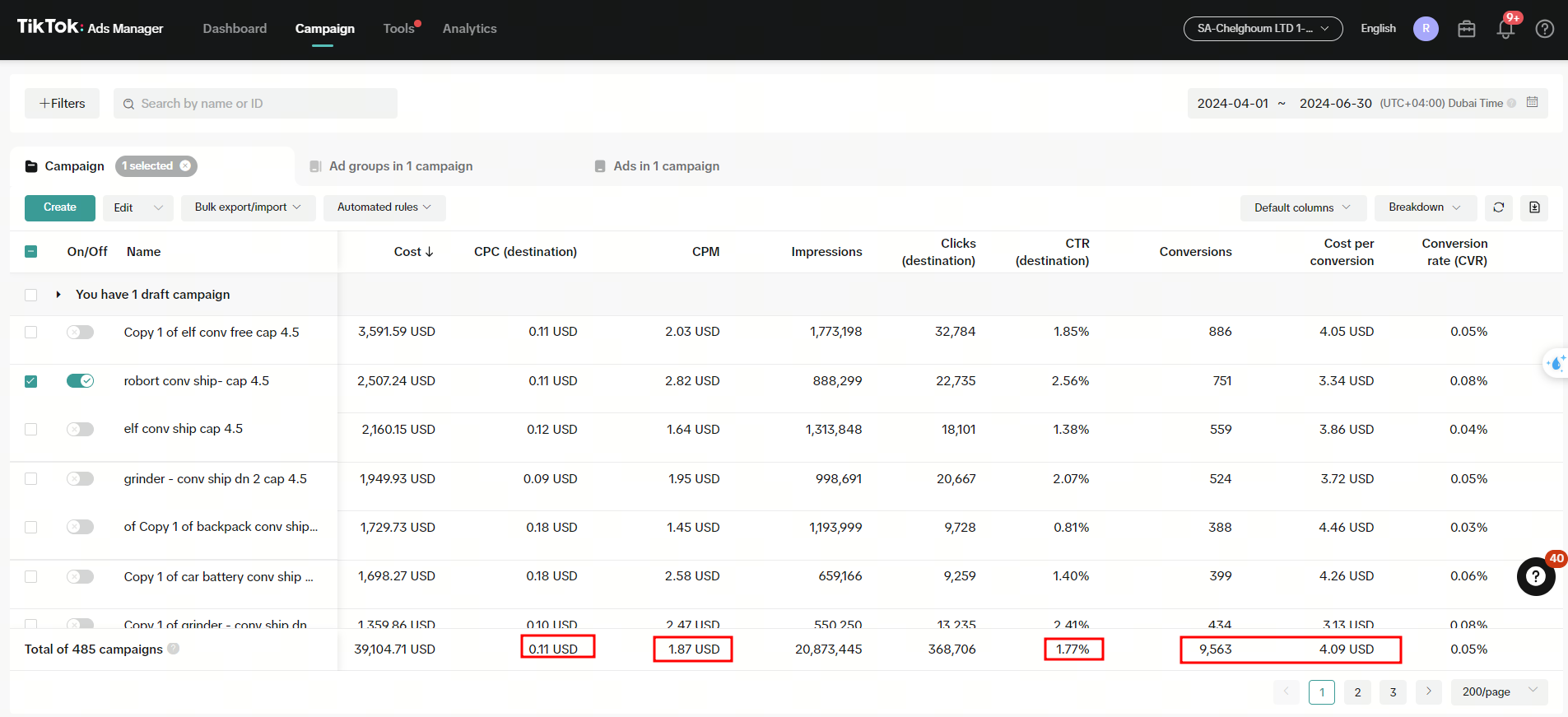Image resolution: width=1568 pixels, height=717 pixels.
Task: Click the smart assistant side icon
Action: point(1556,363)
